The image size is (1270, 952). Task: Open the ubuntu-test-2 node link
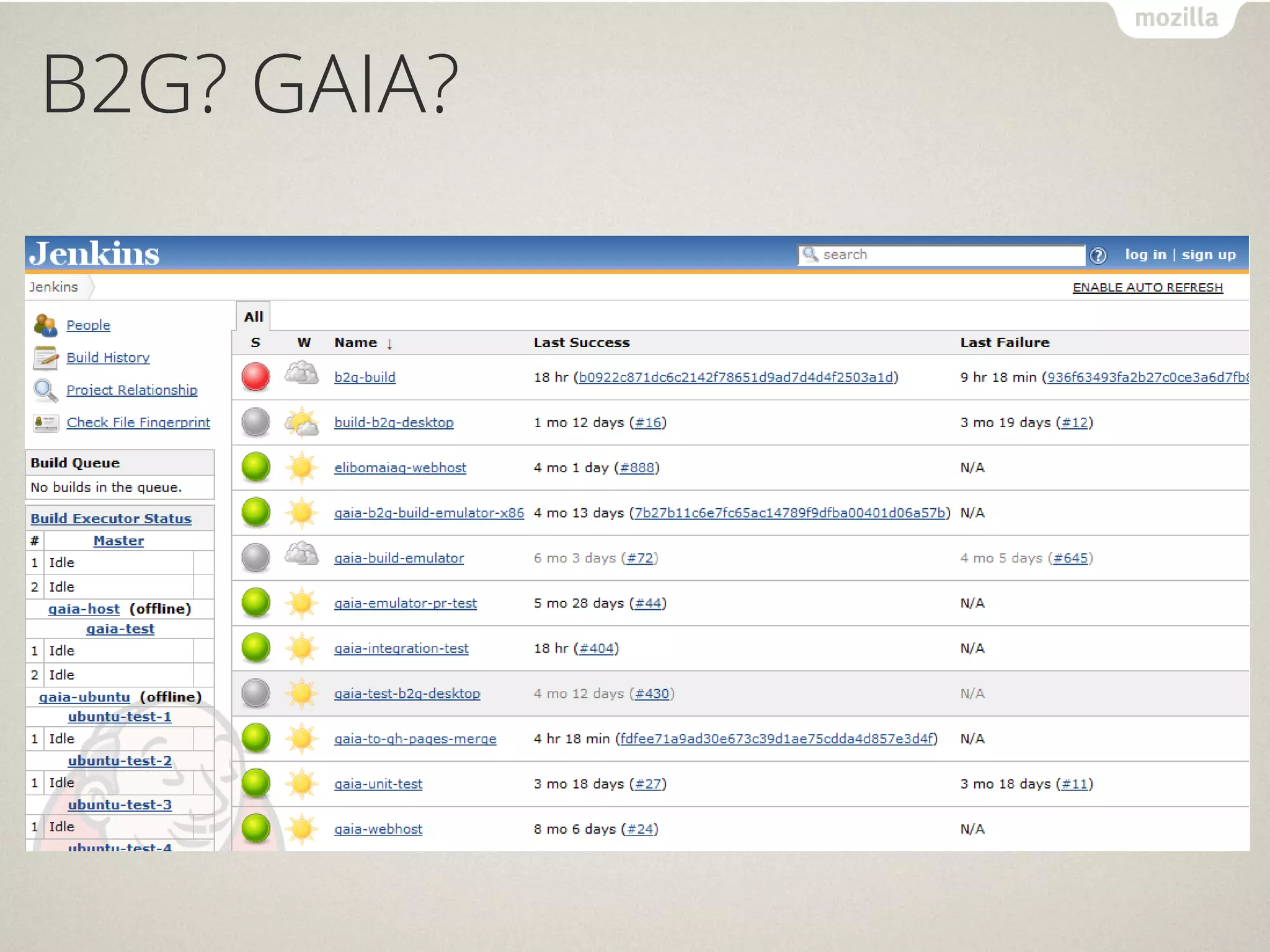point(120,760)
